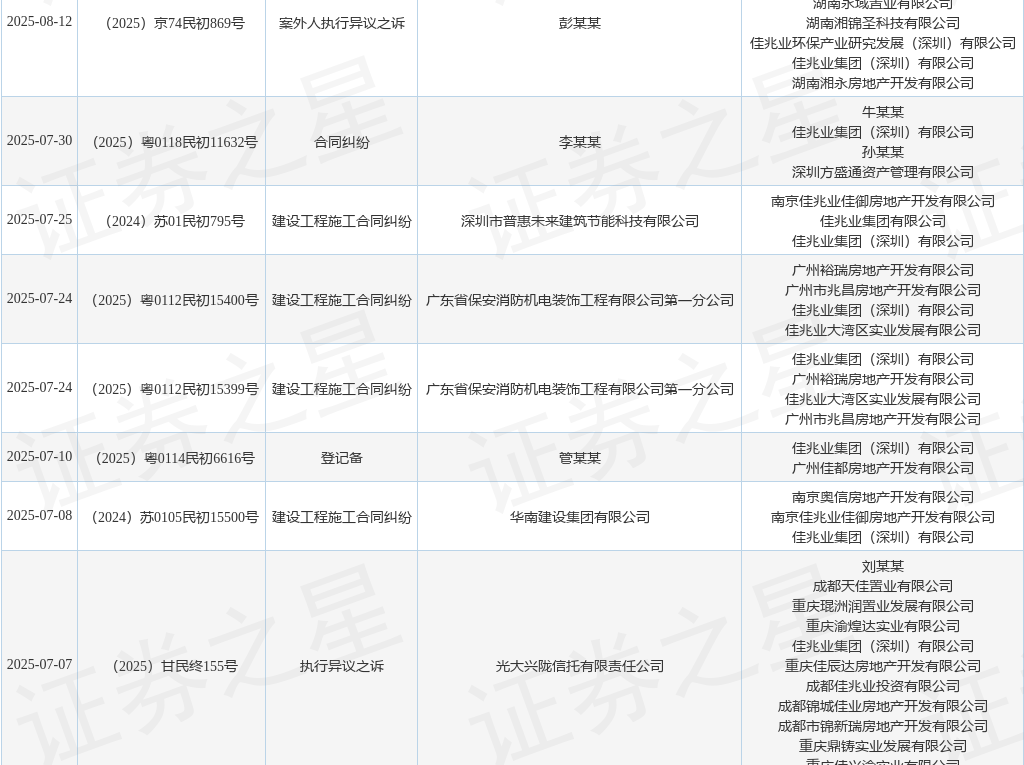Click case number (2025)粤0114民初6616号
Screen dimensions: 1024x765
[x=172, y=459]
